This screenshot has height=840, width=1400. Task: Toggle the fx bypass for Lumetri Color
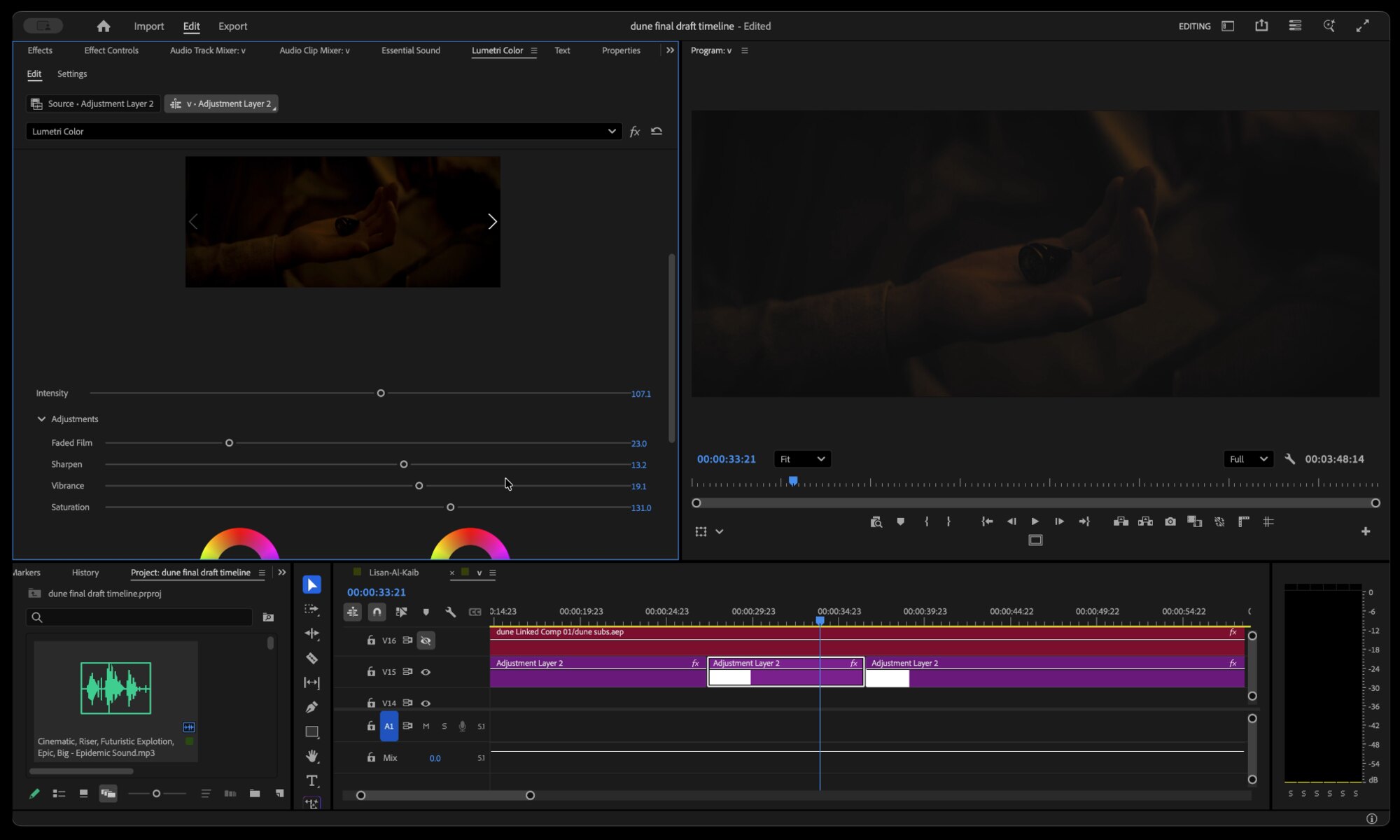(x=634, y=131)
